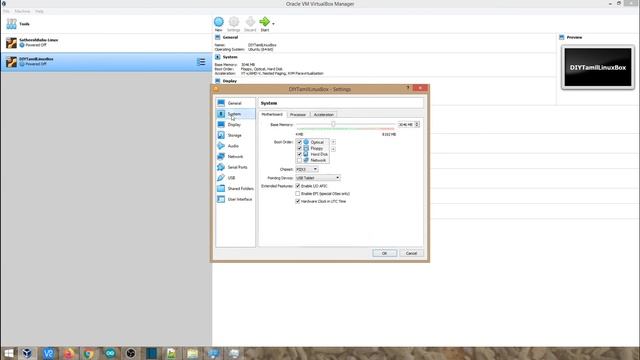This screenshot has height=360, width=640.
Task: Toggle Enable I/O APIC checkbox
Action: (x=298, y=186)
